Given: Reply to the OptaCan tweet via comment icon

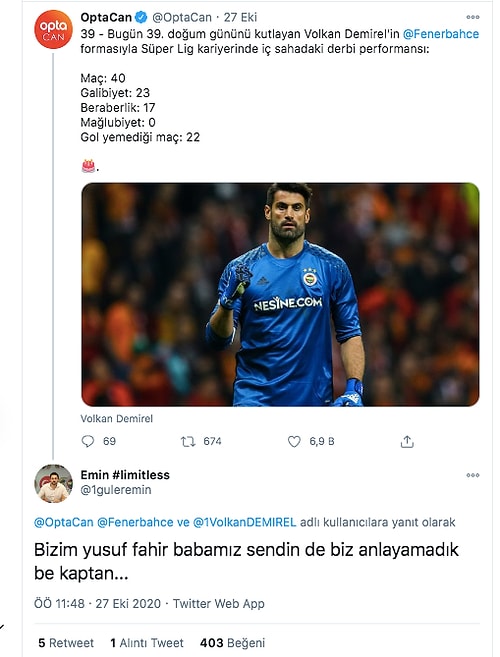Looking at the screenshot, I should 88,441.
